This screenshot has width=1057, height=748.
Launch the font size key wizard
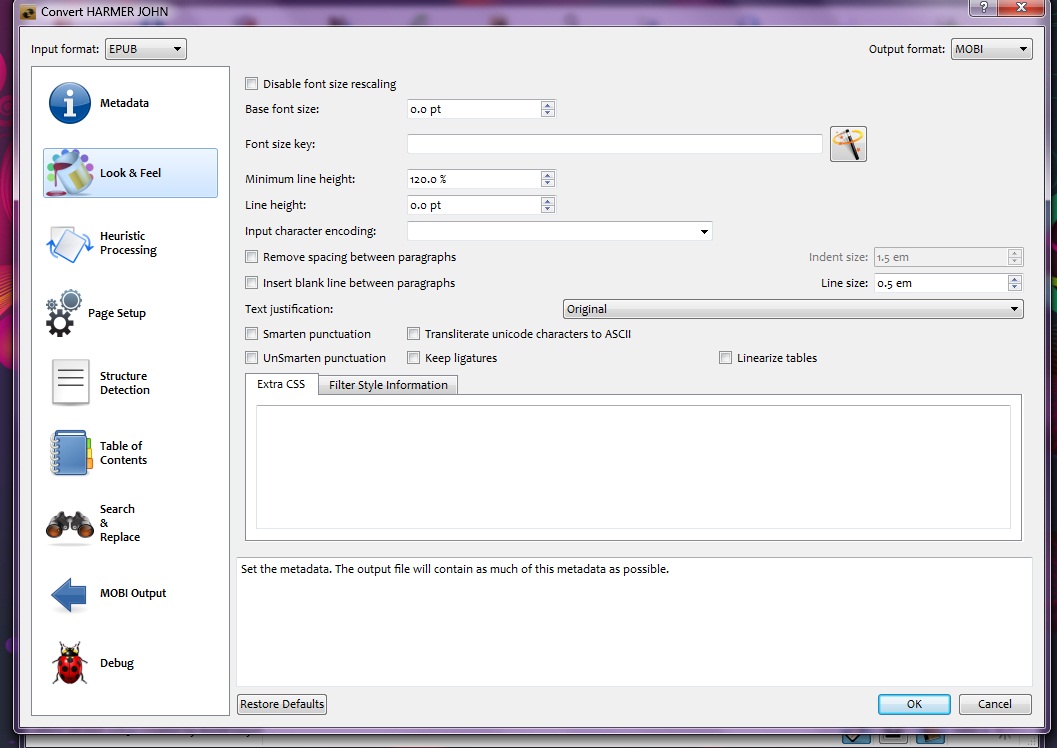pos(848,144)
